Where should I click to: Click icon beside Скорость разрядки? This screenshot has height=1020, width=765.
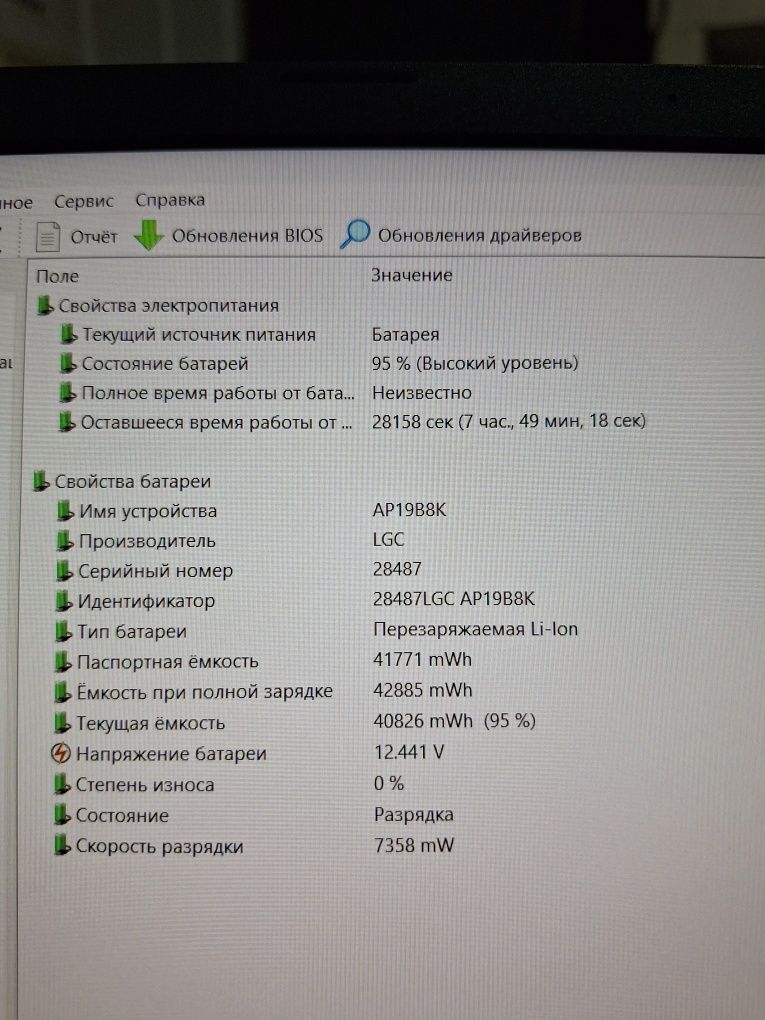(x=62, y=846)
